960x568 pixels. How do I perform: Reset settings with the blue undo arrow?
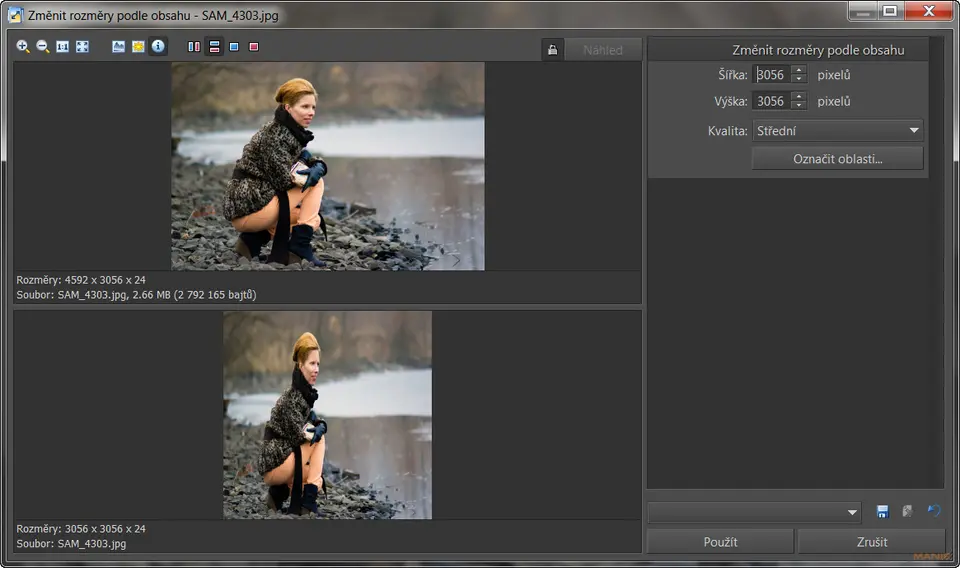click(x=933, y=512)
